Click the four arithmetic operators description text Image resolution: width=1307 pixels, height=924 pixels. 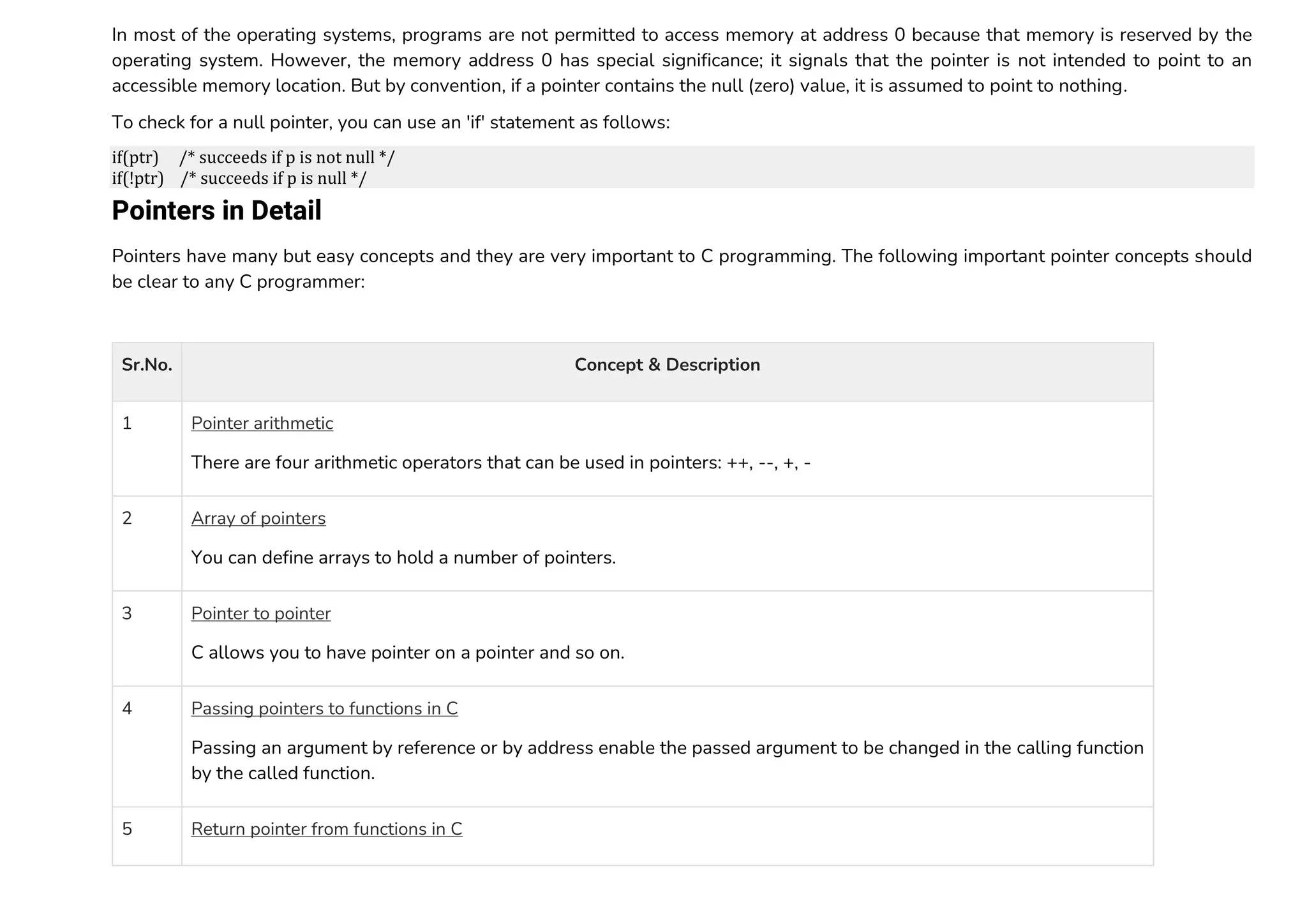click(500, 463)
